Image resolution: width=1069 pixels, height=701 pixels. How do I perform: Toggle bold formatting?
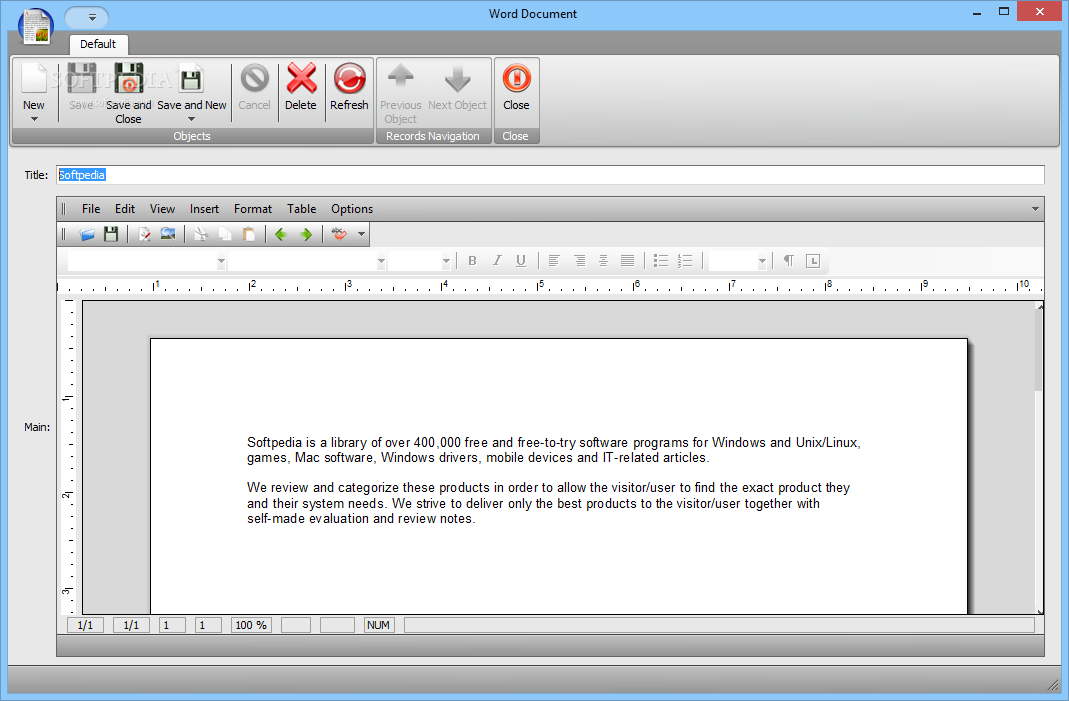pos(472,260)
